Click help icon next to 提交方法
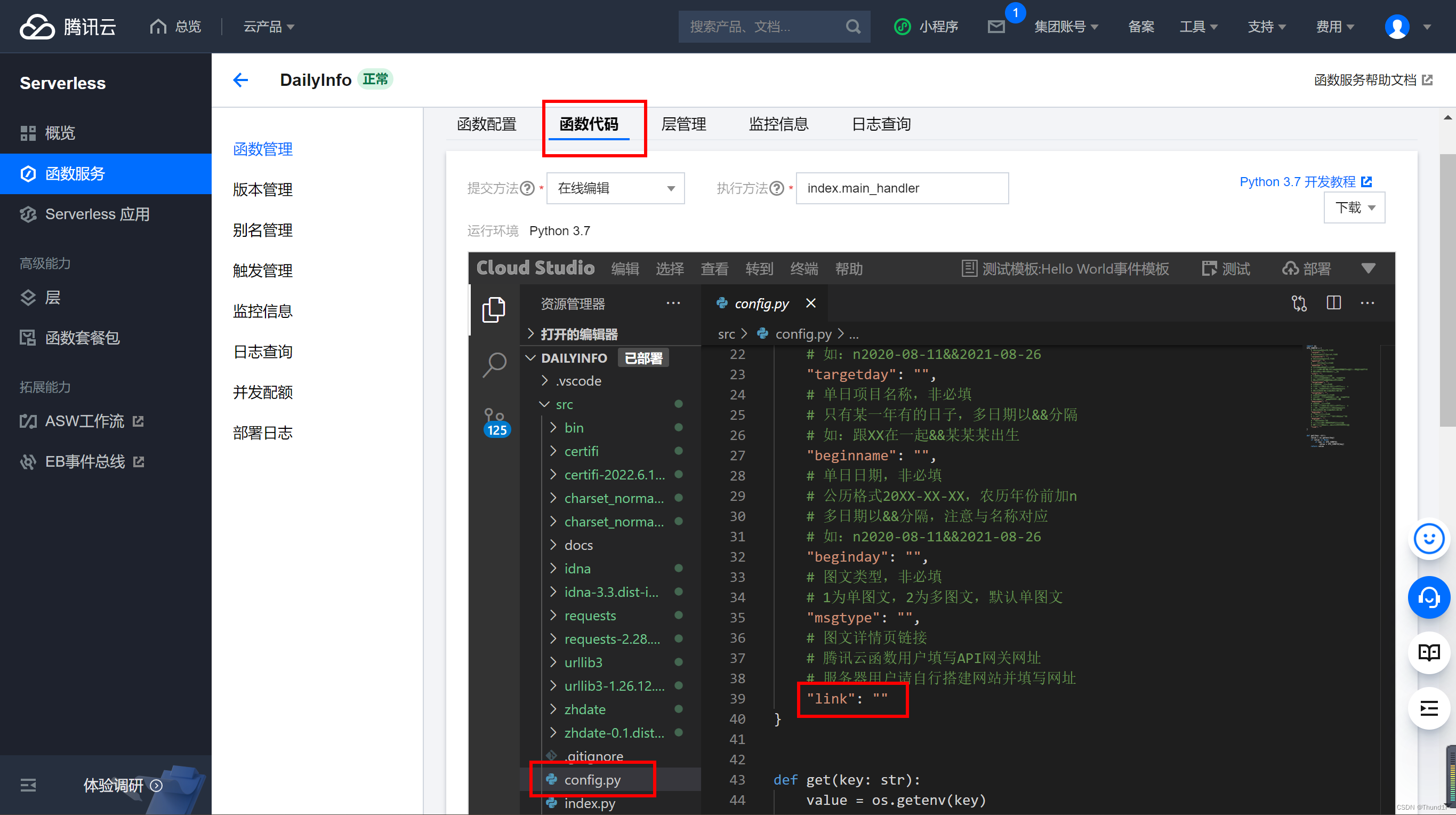This screenshot has height=815, width=1456. tap(527, 188)
